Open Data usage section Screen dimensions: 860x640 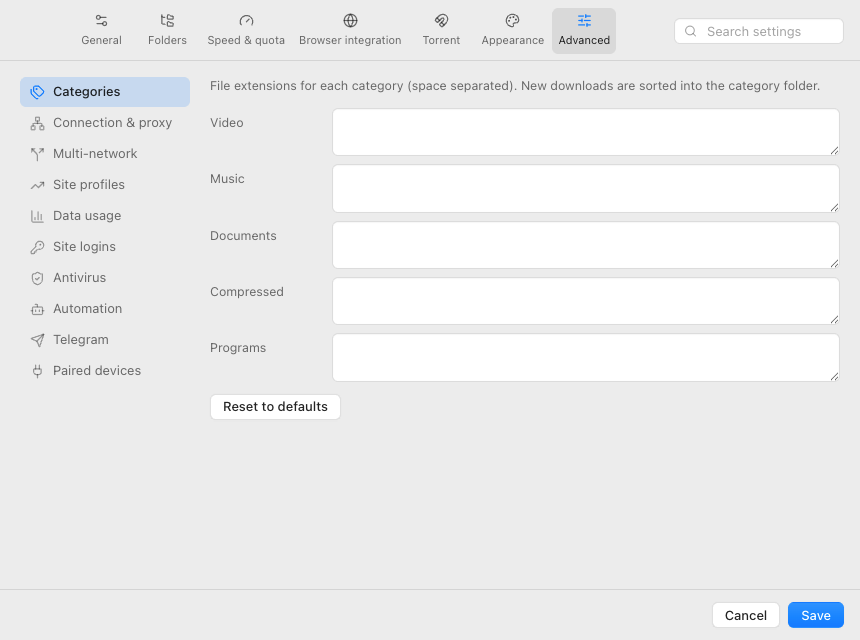pos(105,216)
